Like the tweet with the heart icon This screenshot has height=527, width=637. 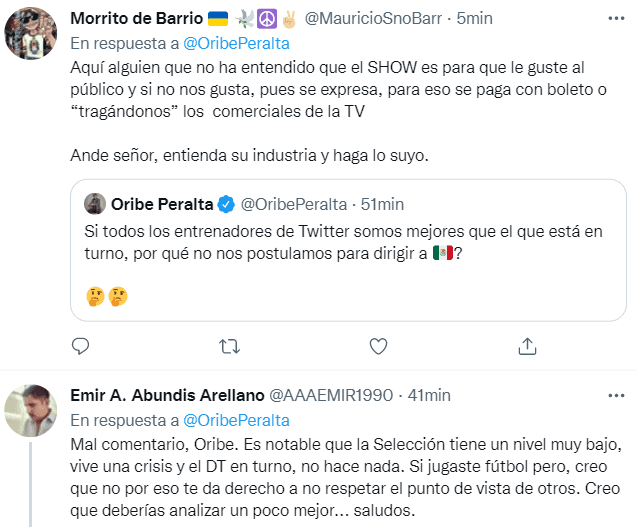(x=378, y=347)
